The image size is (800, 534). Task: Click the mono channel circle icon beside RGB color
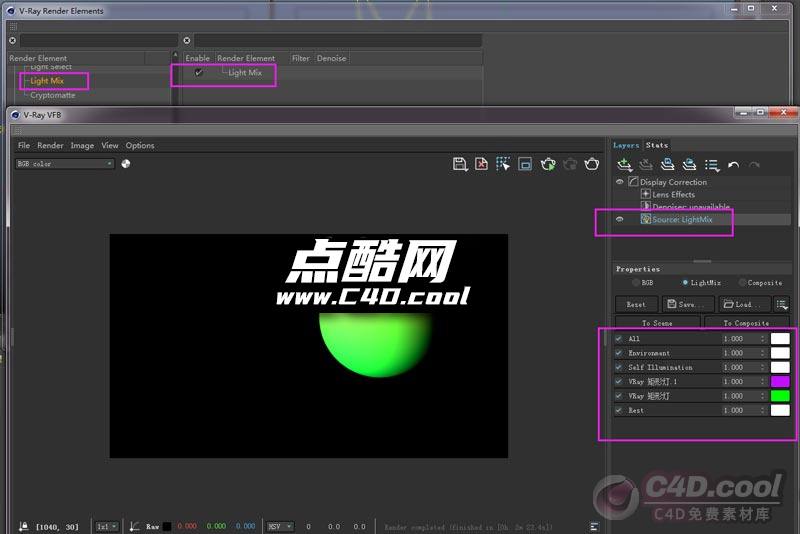click(126, 164)
